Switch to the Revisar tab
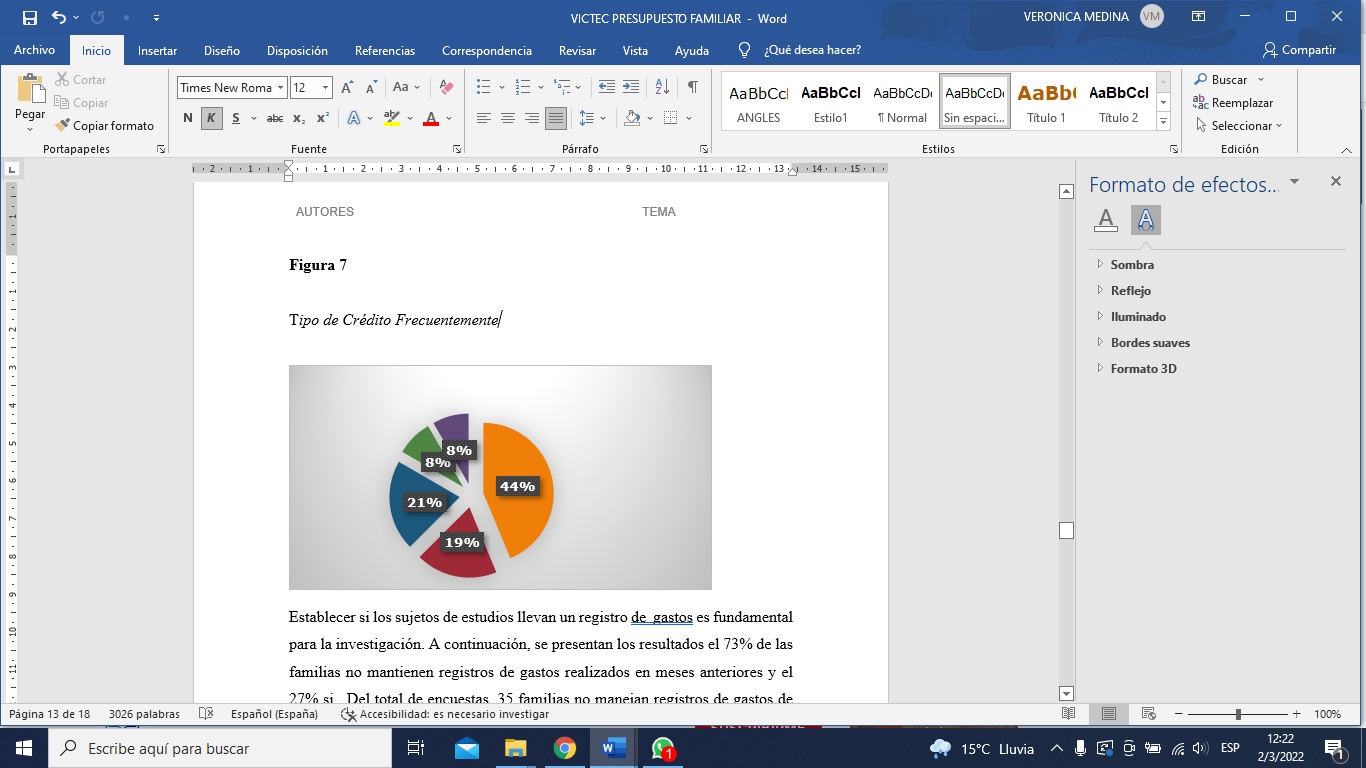1366x768 pixels. coord(578,50)
